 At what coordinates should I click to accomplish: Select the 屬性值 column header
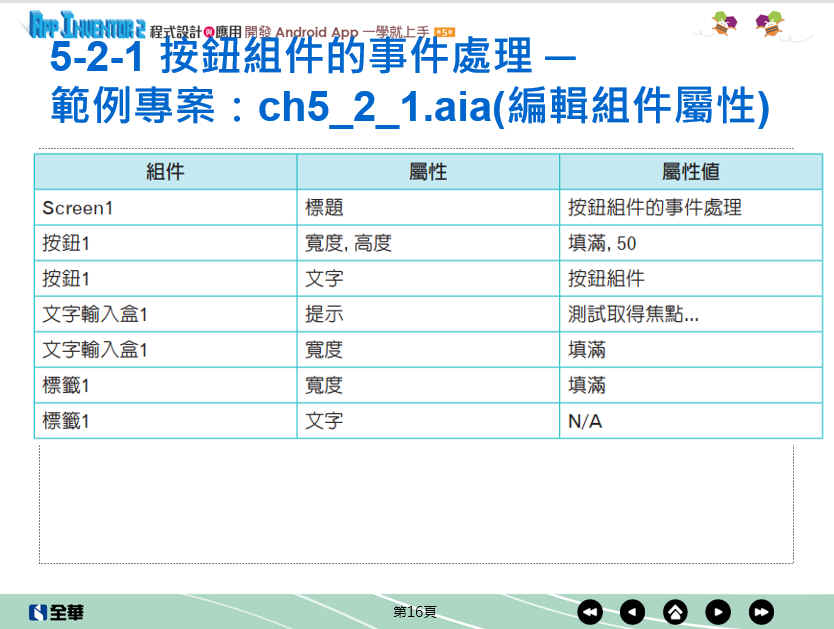tap(690, 172)
